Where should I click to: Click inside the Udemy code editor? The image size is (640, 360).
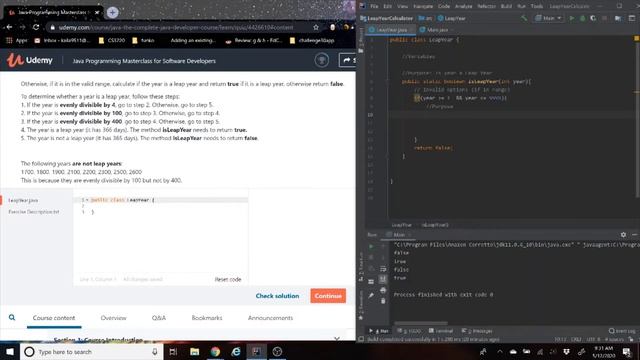[x=160, y=237]
